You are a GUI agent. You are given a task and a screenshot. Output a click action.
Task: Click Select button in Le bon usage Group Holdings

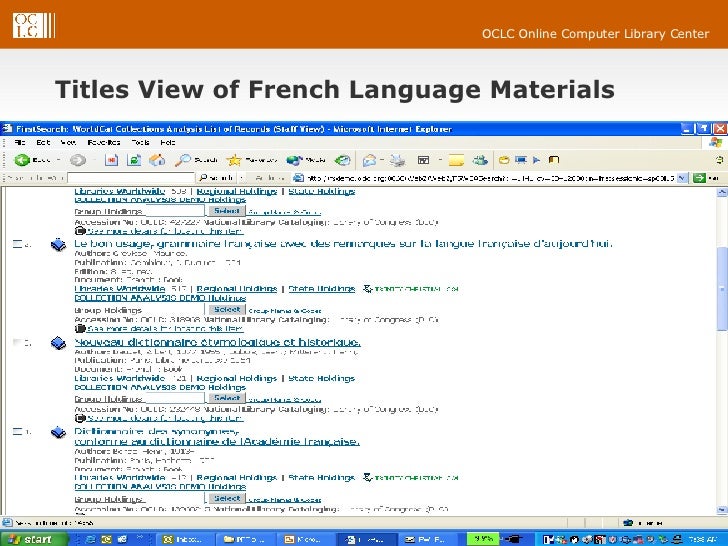(x=227, y=309)
